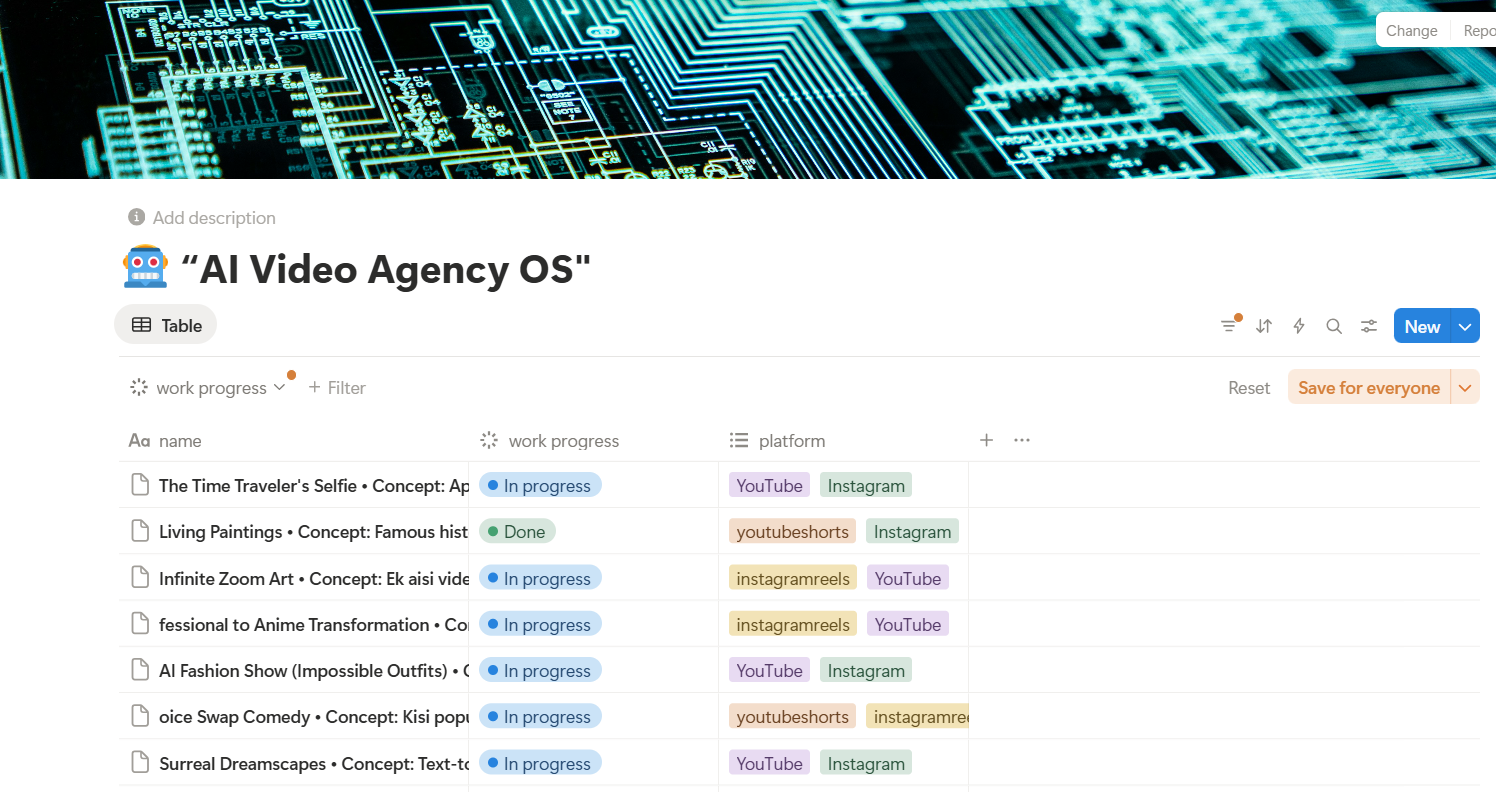1496x792 pixels.
Task: Click the spinner icon on work progress column
Action: (x=489, y=440)
